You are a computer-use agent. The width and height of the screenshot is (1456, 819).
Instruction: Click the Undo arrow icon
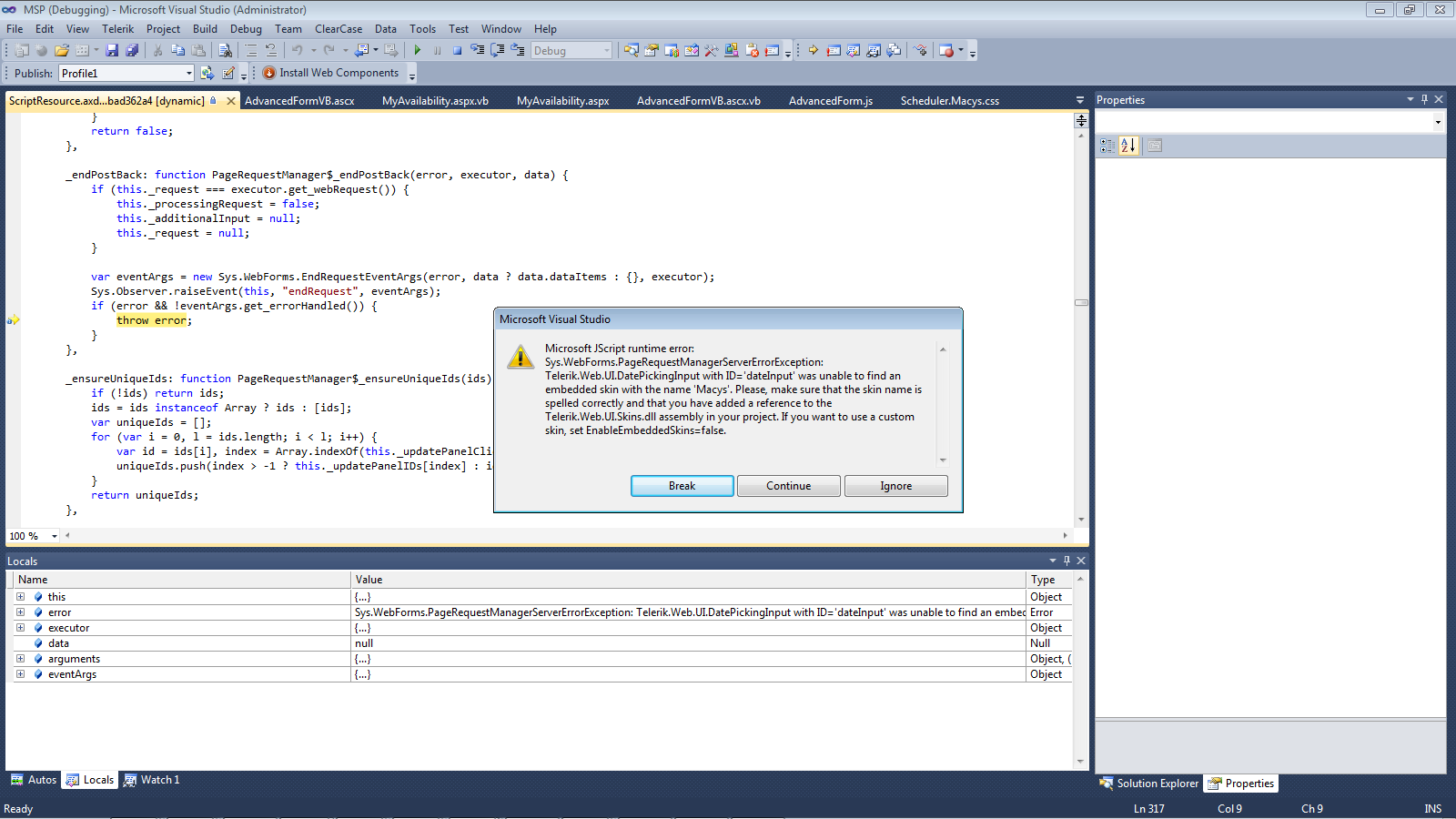[x=297, y=51]
